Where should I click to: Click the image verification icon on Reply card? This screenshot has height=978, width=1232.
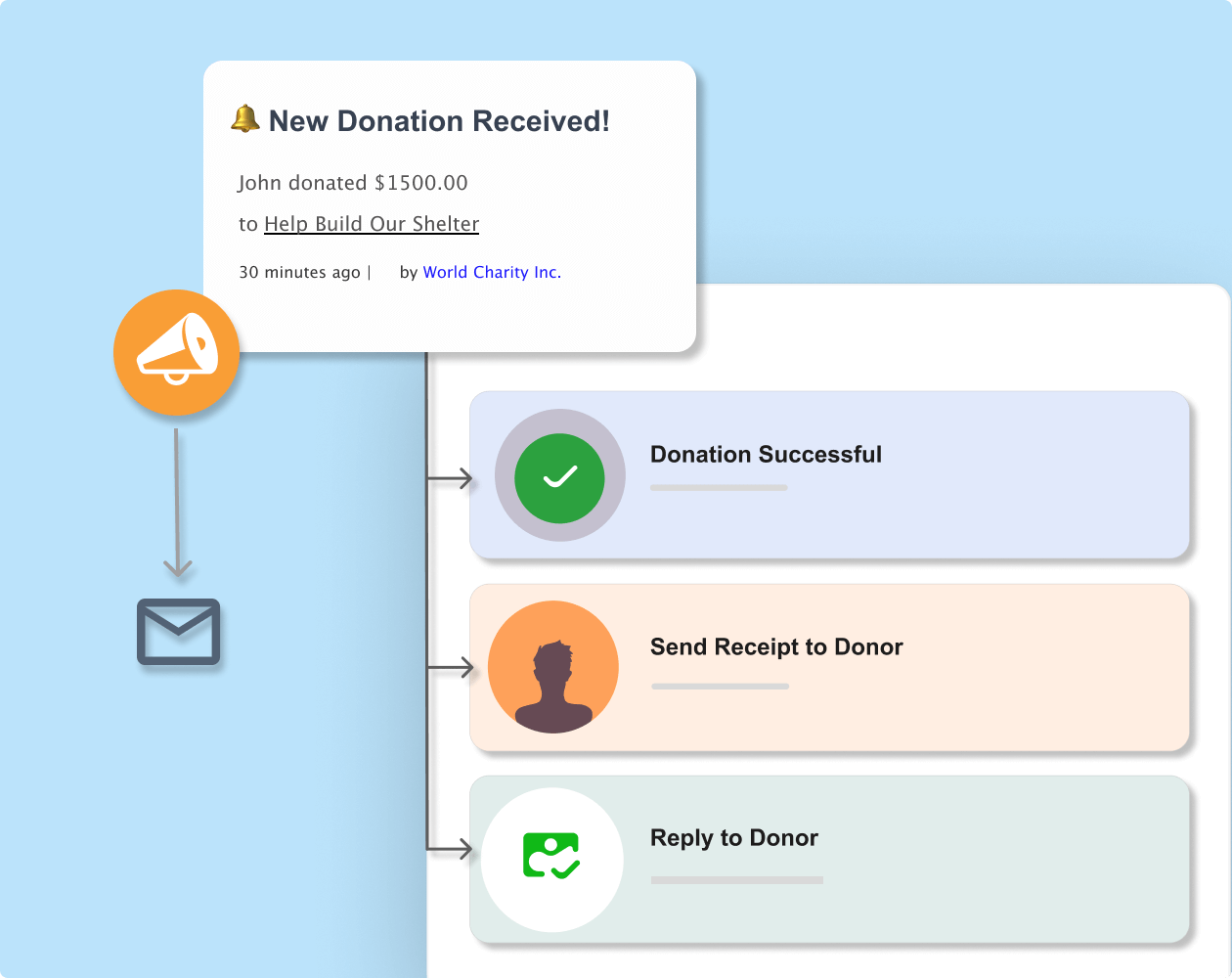pyautogui.click(x=552, y=858)
